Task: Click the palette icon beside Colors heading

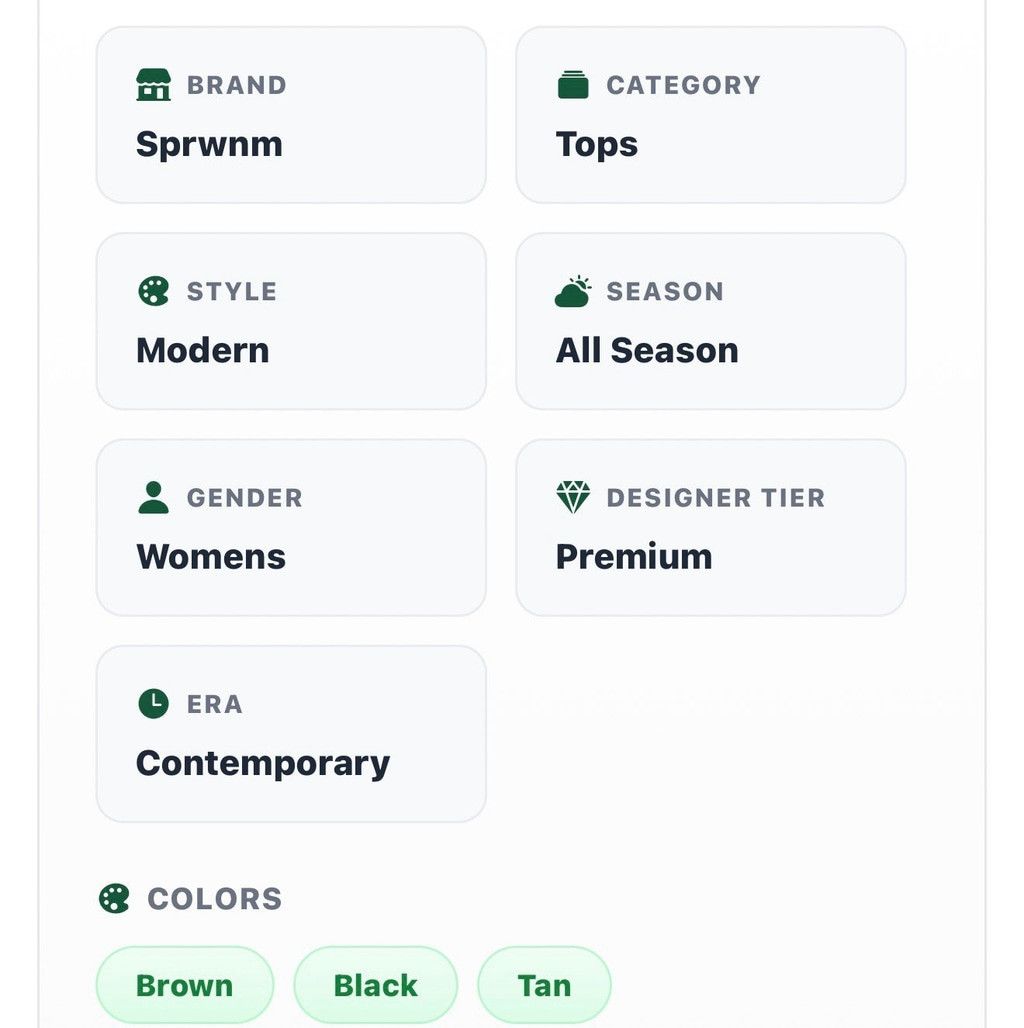Action: [x=114, y=899]
